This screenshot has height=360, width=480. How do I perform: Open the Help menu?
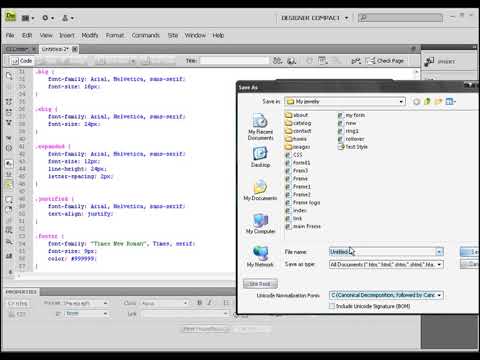click(218, 35)
